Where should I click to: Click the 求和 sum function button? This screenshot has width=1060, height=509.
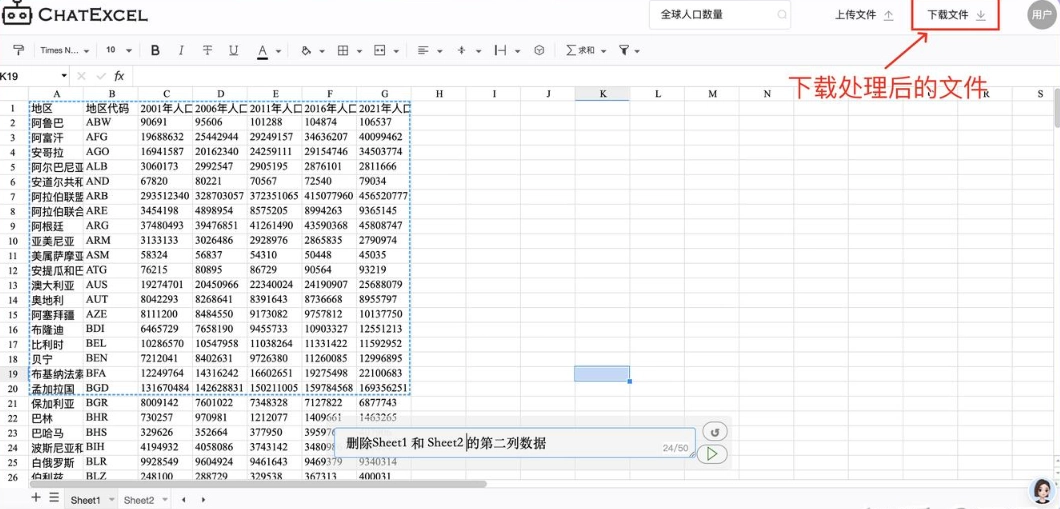pos(580,50)
